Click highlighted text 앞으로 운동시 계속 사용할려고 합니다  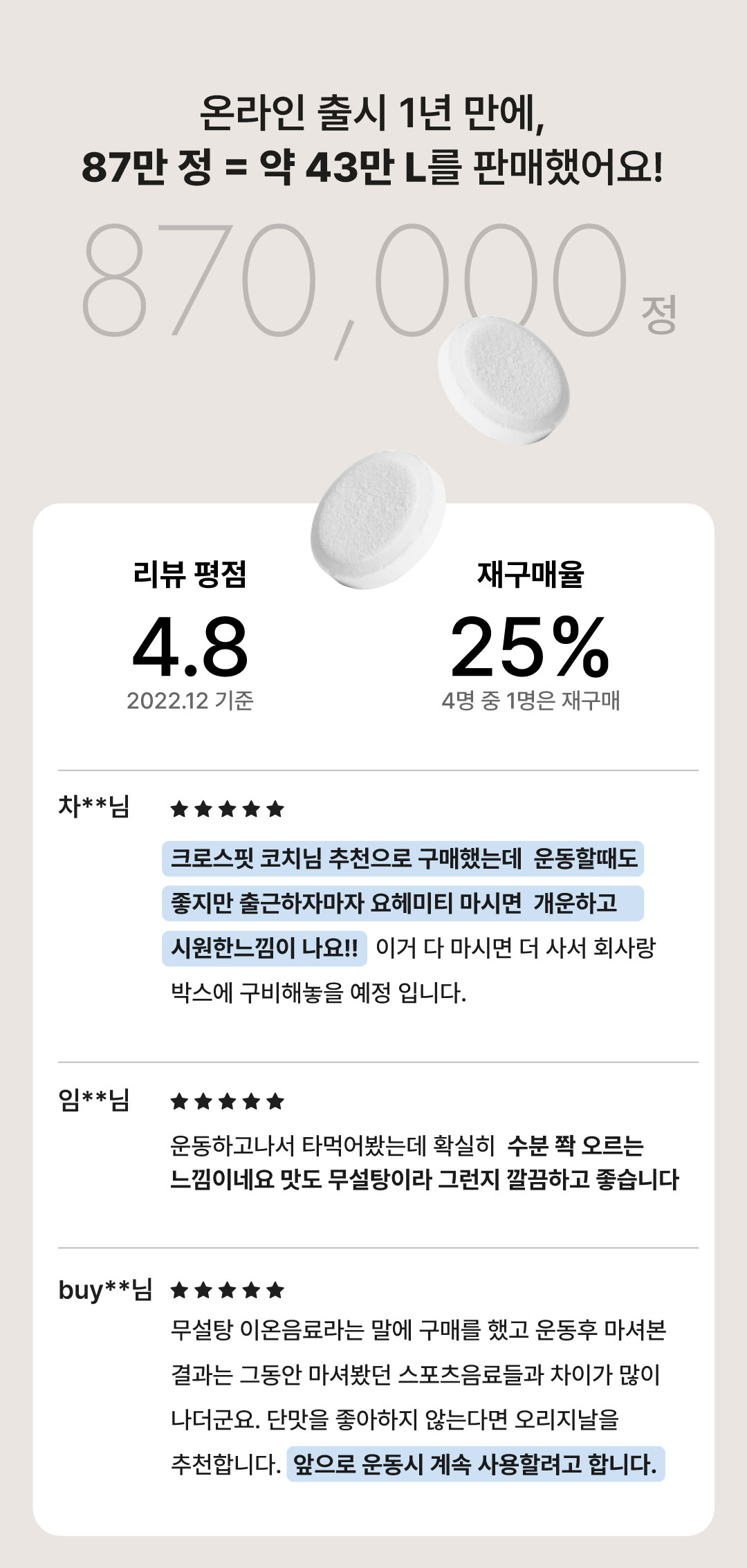point(475,1464)
